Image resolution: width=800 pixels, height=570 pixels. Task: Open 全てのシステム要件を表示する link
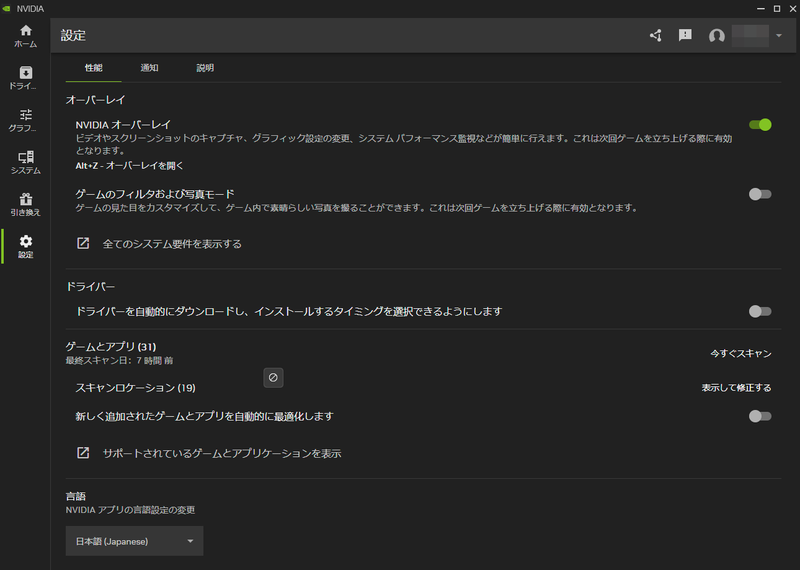172,244
